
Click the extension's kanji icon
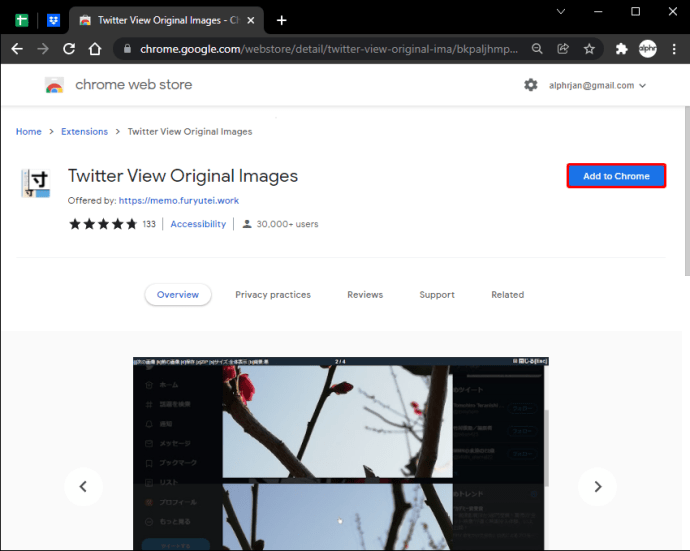tap(36, 183)
